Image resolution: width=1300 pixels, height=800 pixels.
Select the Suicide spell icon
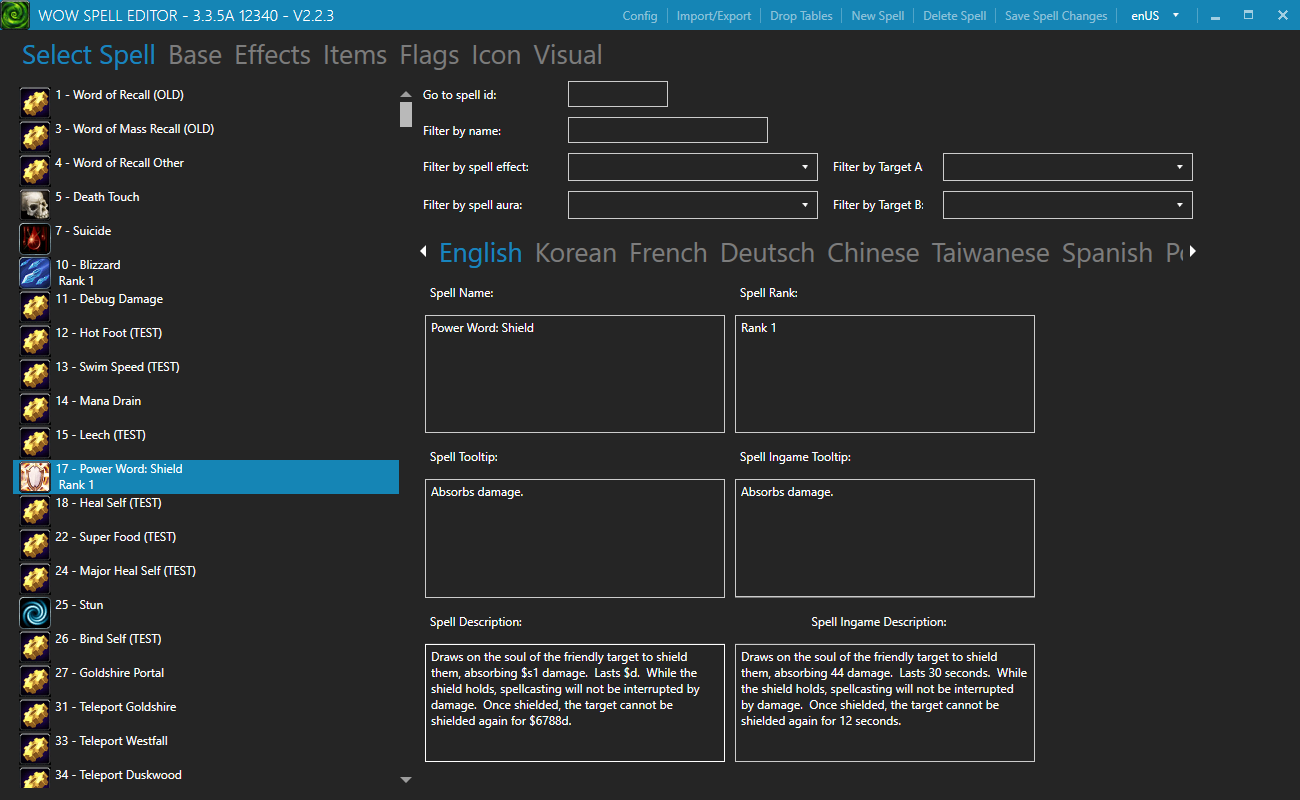35,239
